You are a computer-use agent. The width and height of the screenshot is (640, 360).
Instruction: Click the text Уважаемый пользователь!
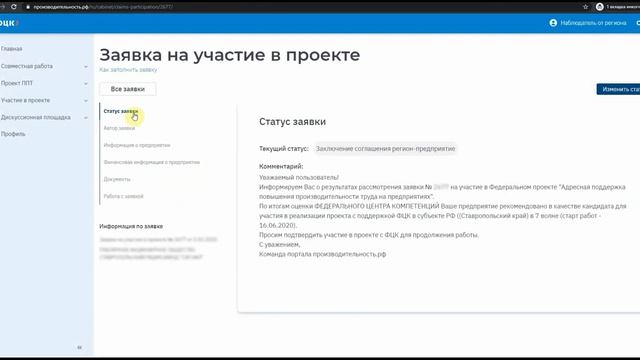pos(299,178)
